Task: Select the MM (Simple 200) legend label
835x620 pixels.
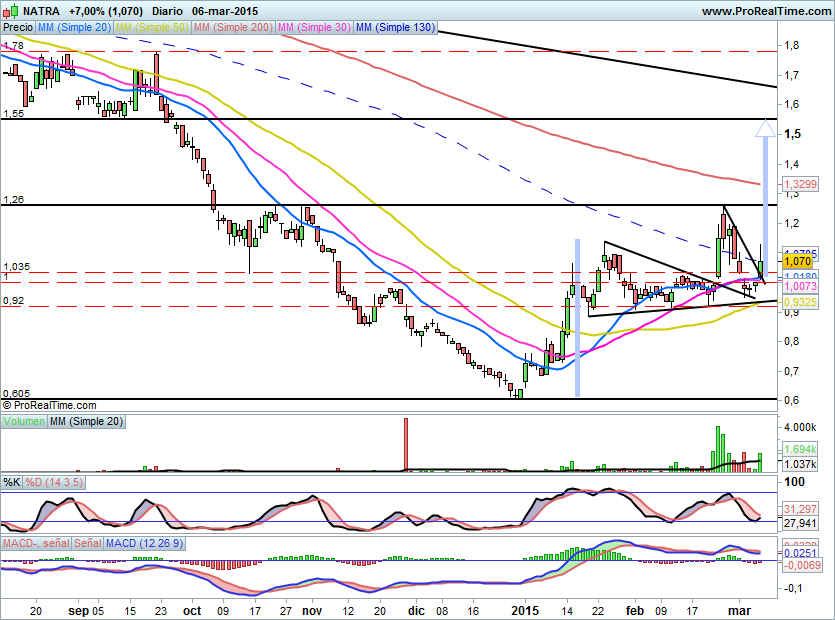Action: (232, 28)
